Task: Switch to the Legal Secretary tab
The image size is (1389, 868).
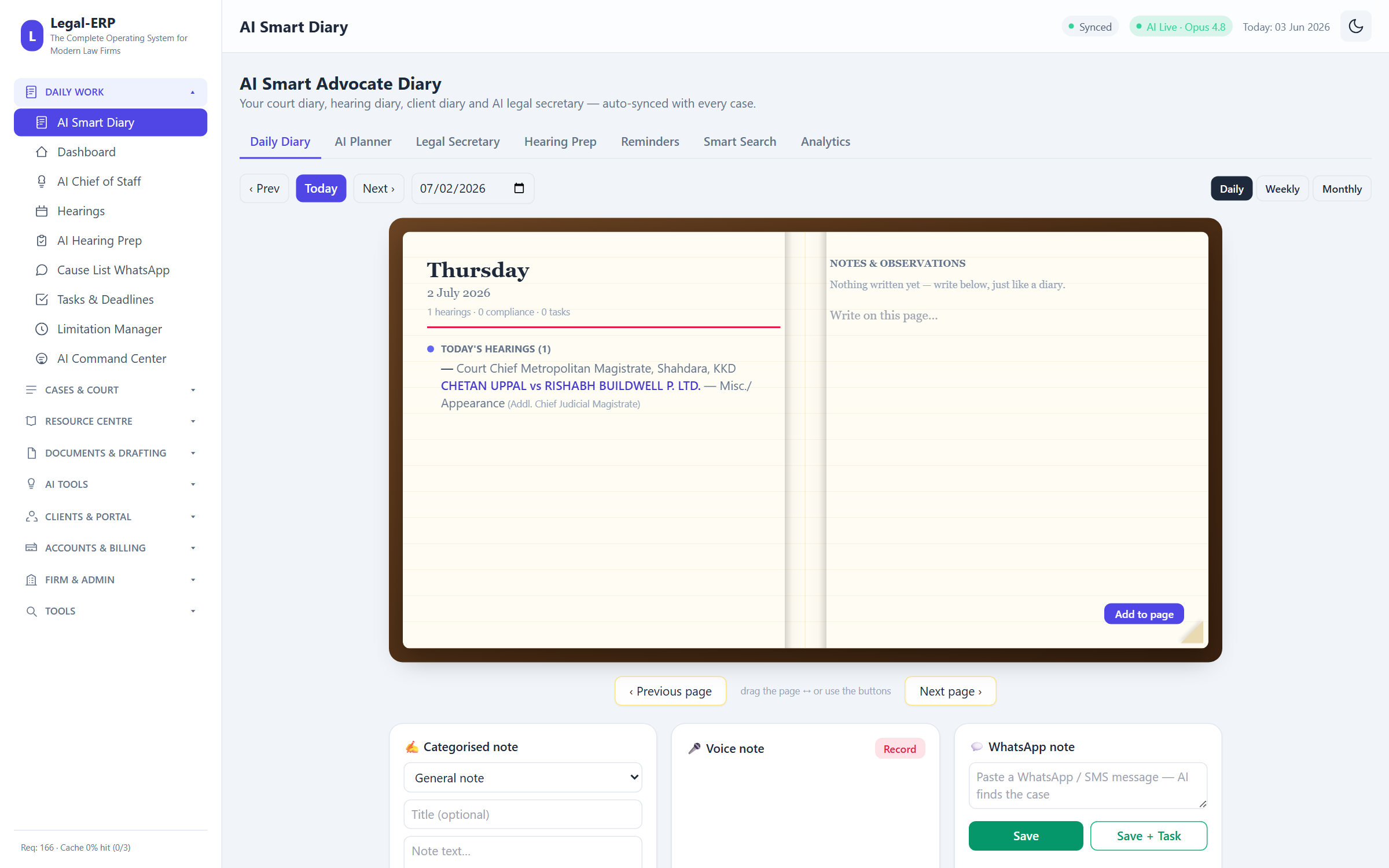Action: pos(458,141)
